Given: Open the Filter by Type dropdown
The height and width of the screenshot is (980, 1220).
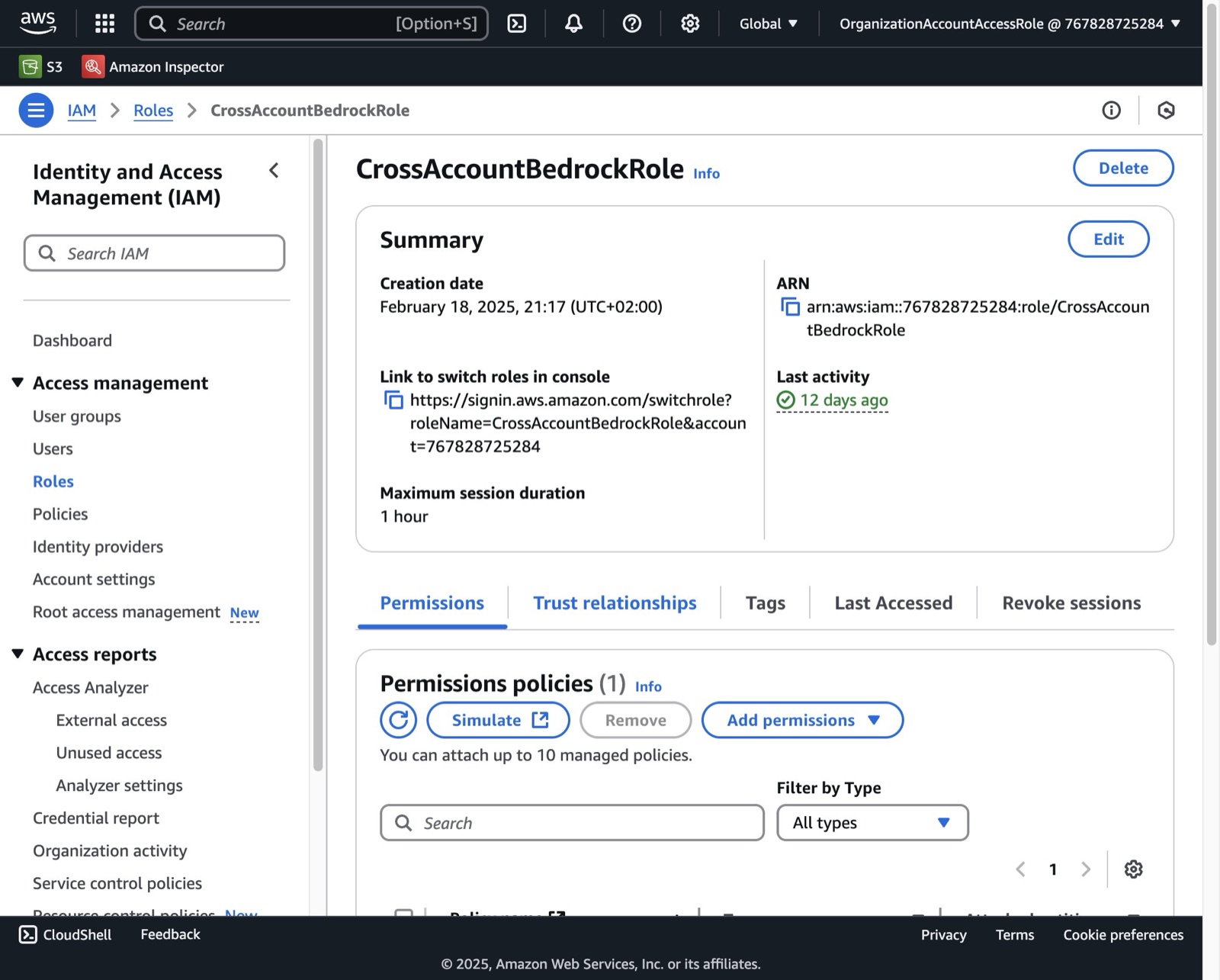Looking at the screenshot, I should [x=873, y=823].
